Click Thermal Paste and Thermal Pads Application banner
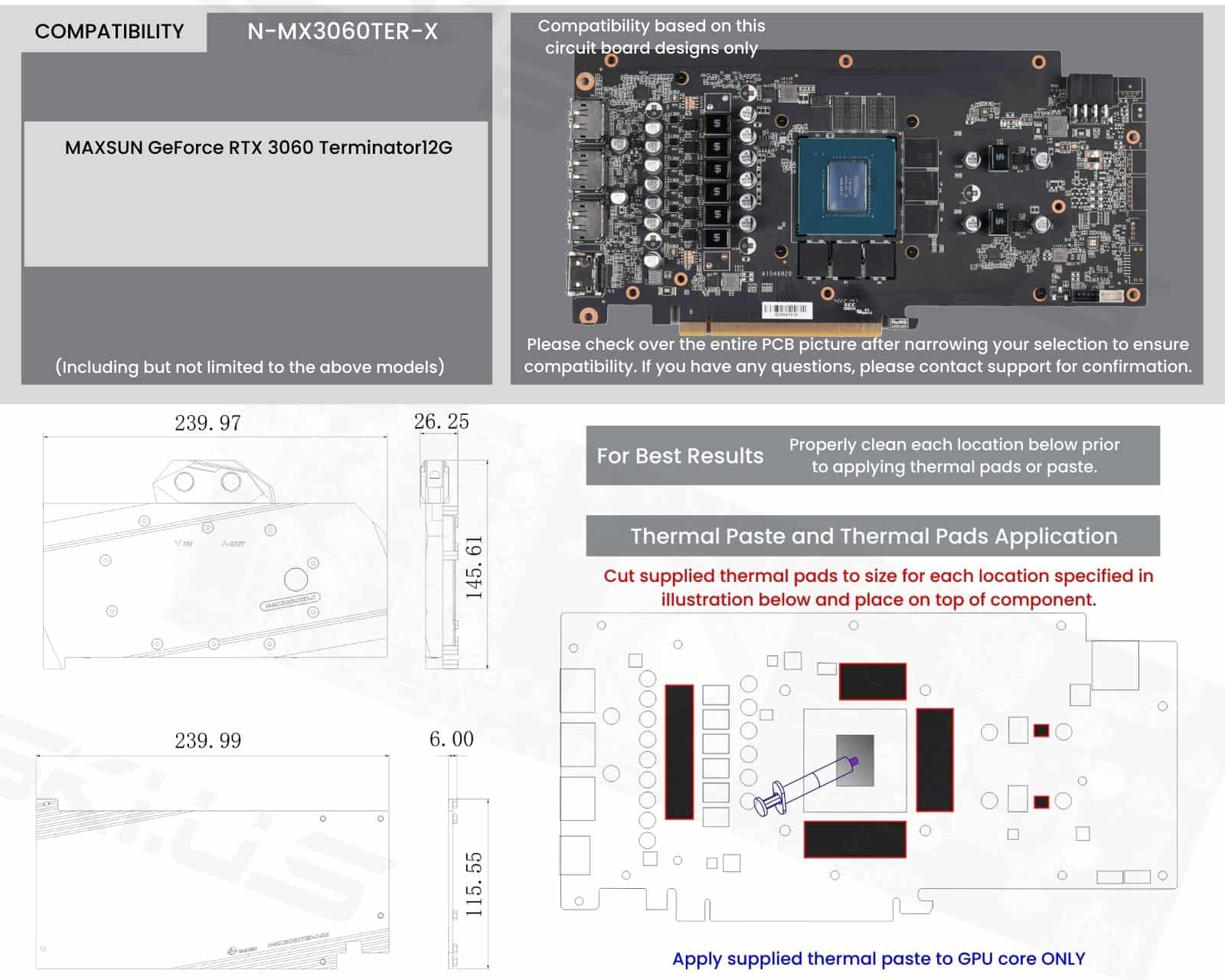This screenshot has width=1225, height=980. (873, 536)
